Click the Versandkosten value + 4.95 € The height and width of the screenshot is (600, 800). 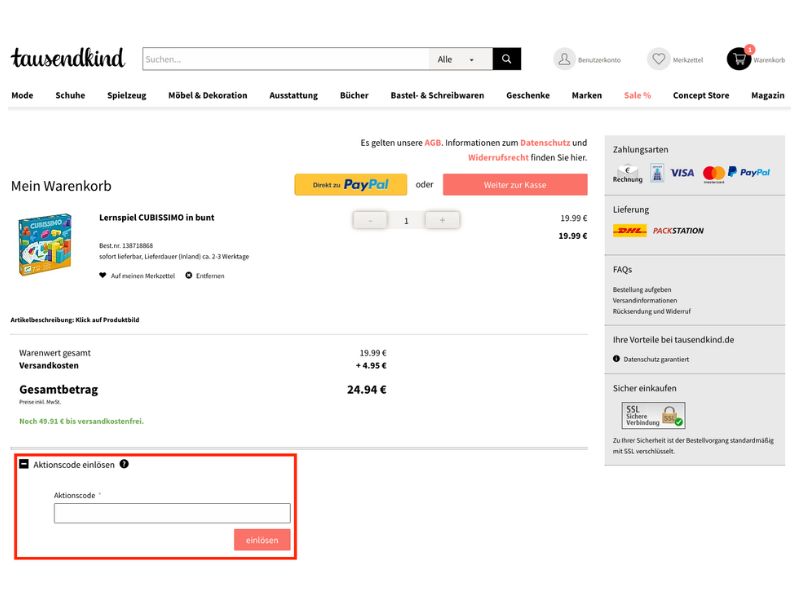[371, 366]
